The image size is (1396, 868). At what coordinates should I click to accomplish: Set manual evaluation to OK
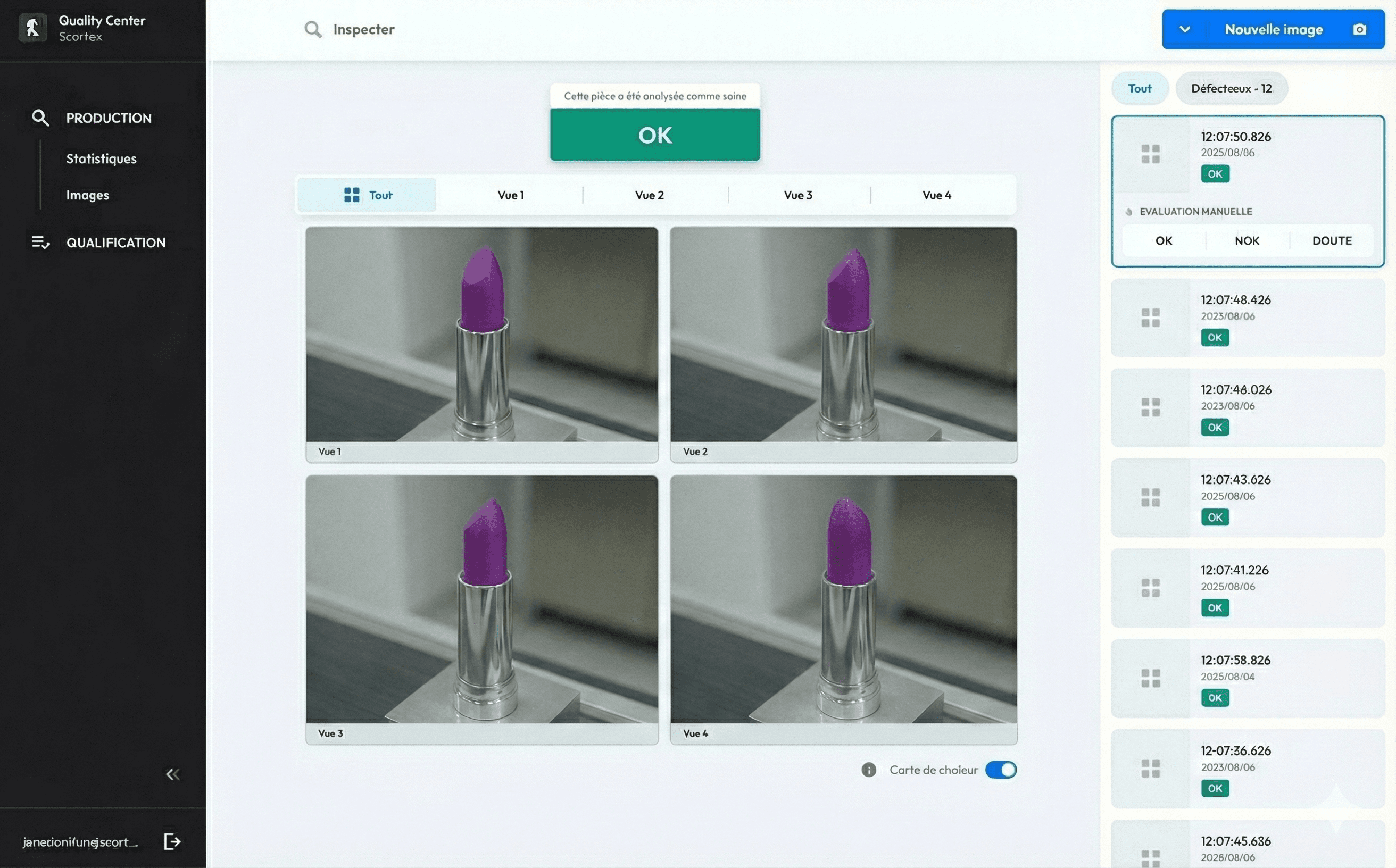[1164, 240]
